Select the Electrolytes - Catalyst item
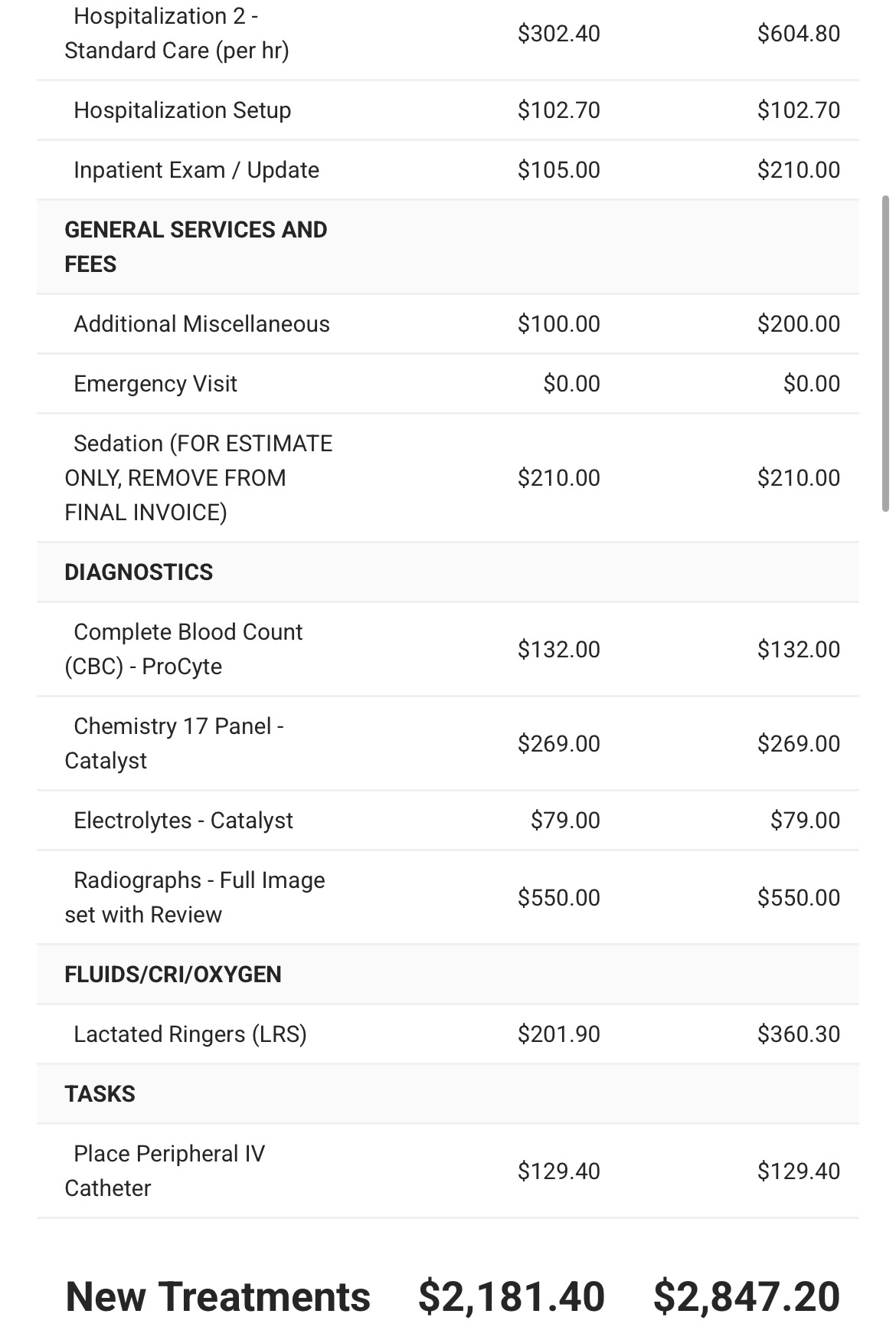 [447, 821]
